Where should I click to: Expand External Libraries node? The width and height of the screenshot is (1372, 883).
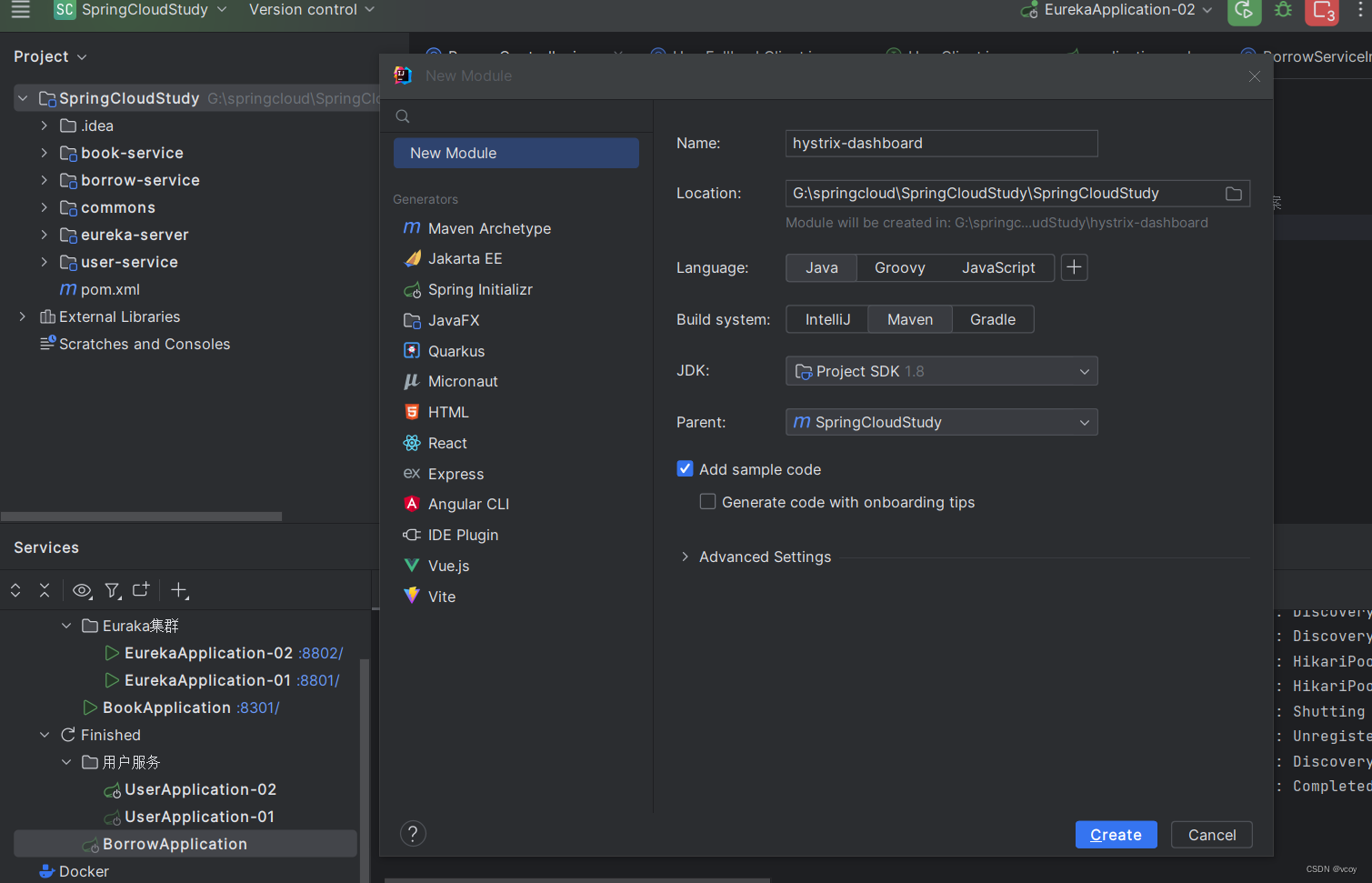pos(22,316)
